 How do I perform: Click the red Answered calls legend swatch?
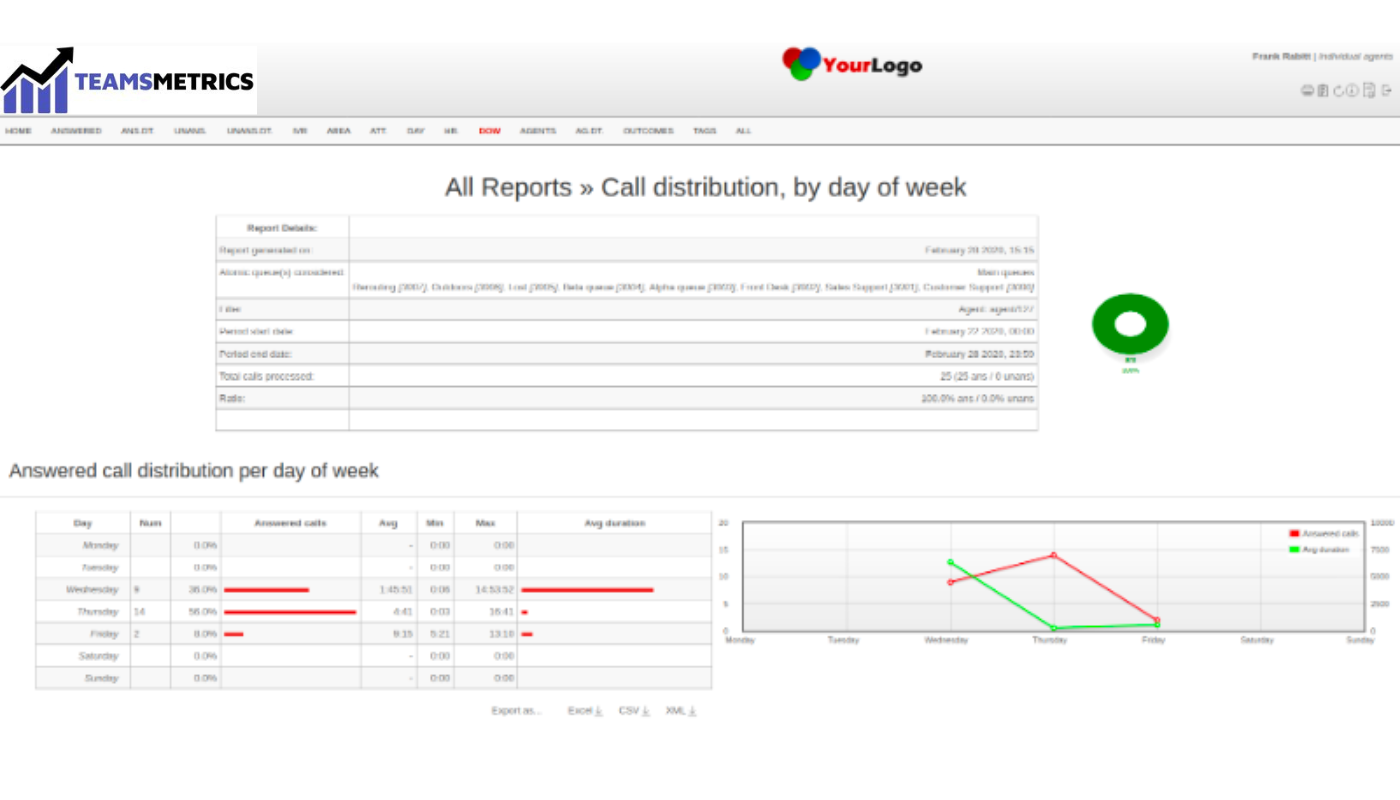tap(1294, 534)
